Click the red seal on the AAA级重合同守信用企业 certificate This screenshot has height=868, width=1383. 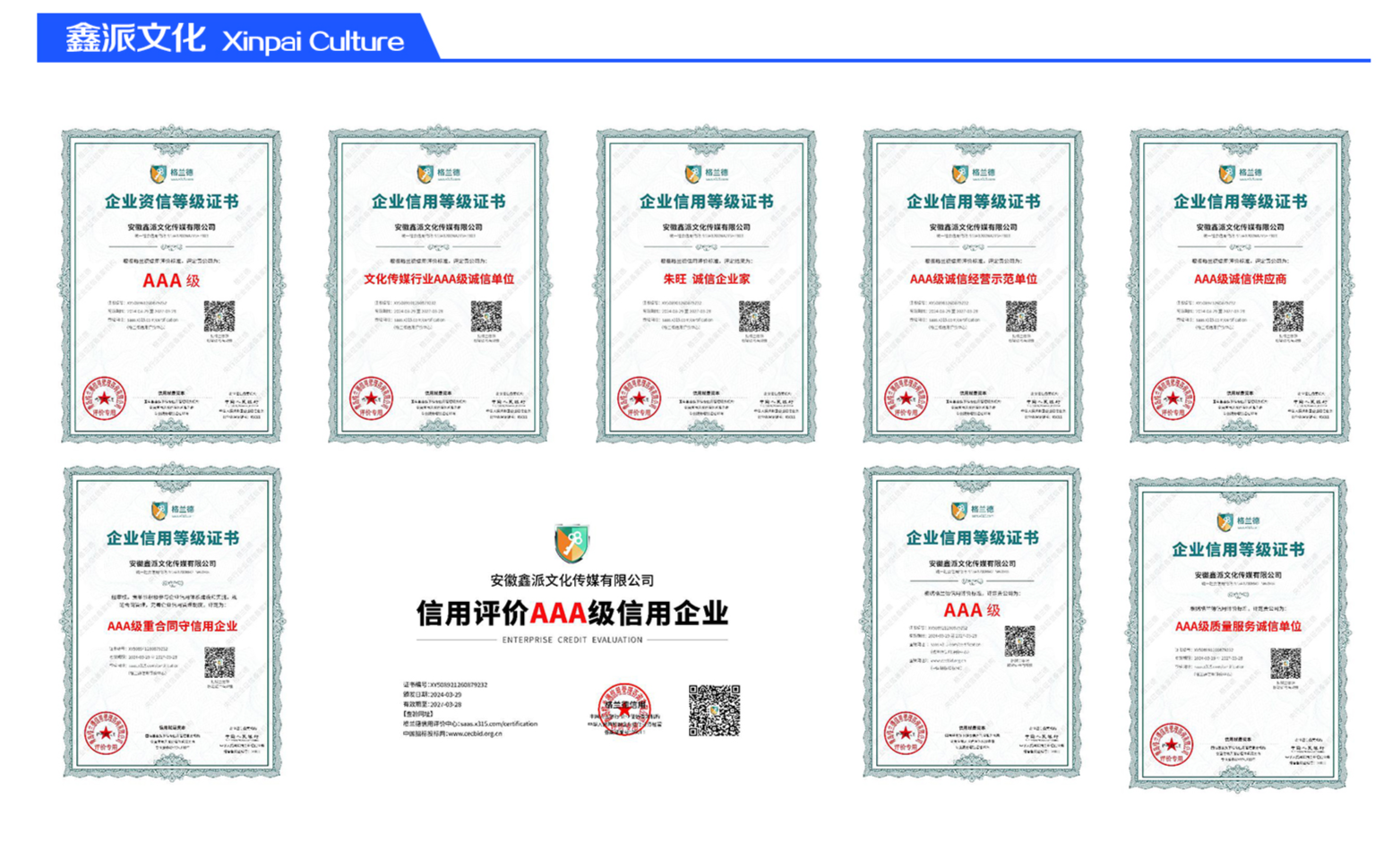coord(106,734)
